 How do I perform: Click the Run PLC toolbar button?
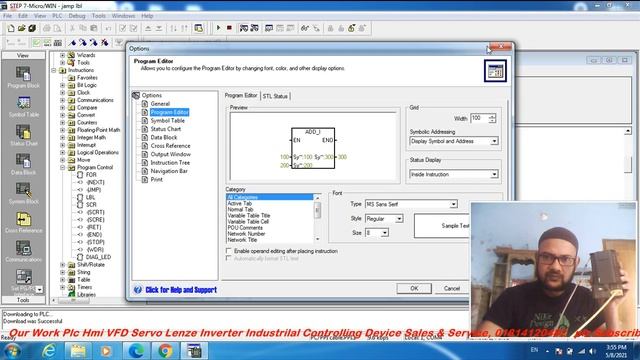coord(218,28)
